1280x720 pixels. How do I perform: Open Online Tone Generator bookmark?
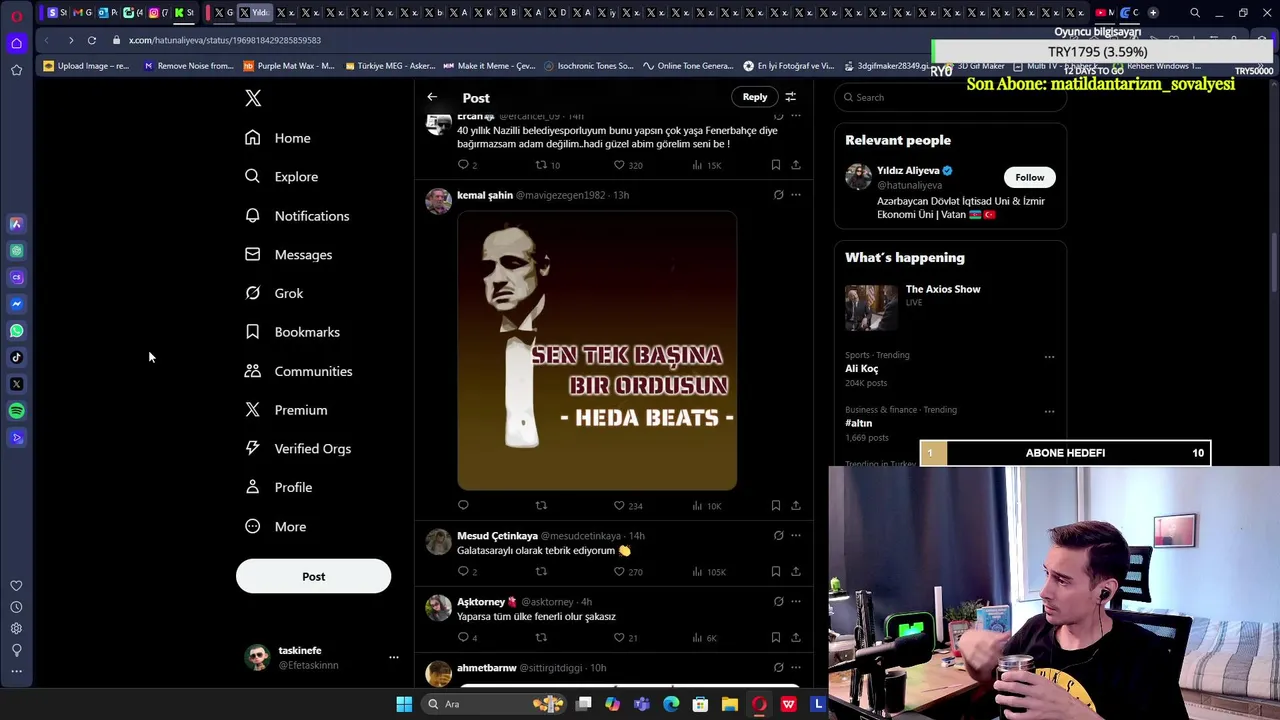pyautogui.click(x=688, y=66)
